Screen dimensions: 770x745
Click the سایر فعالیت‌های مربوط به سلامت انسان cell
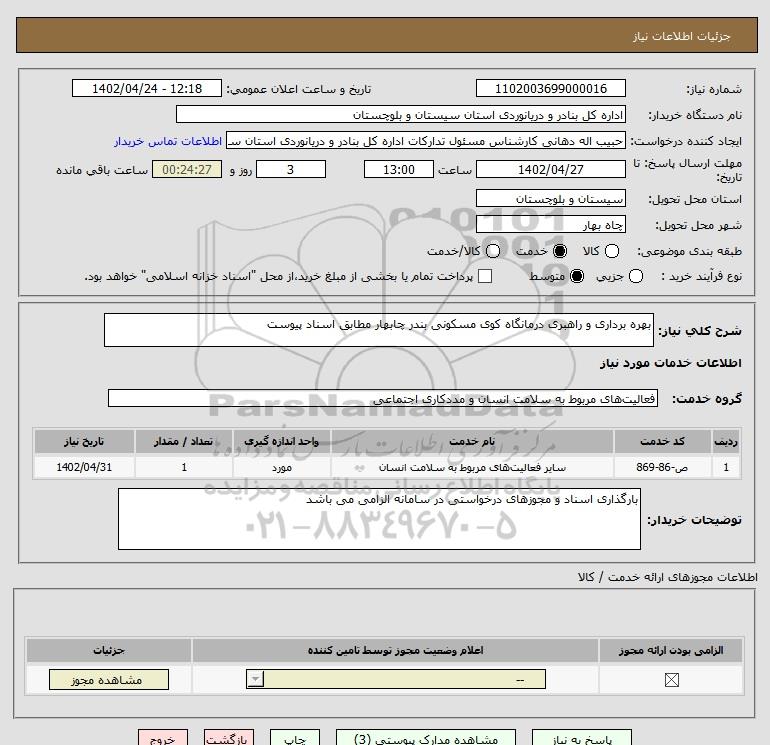pyautogui.click(x=472, y=467)
